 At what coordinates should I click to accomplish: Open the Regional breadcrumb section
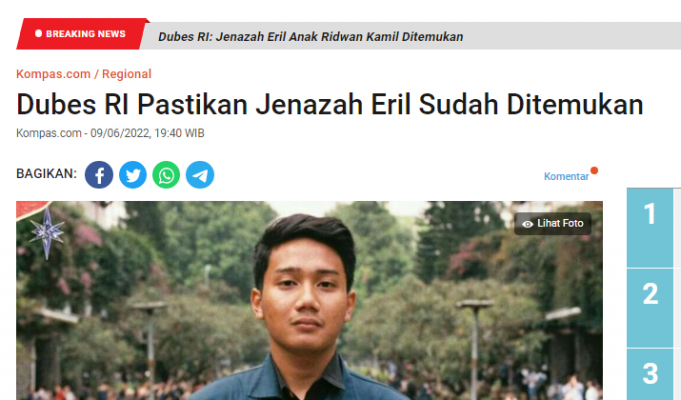[x=126, y=74]
